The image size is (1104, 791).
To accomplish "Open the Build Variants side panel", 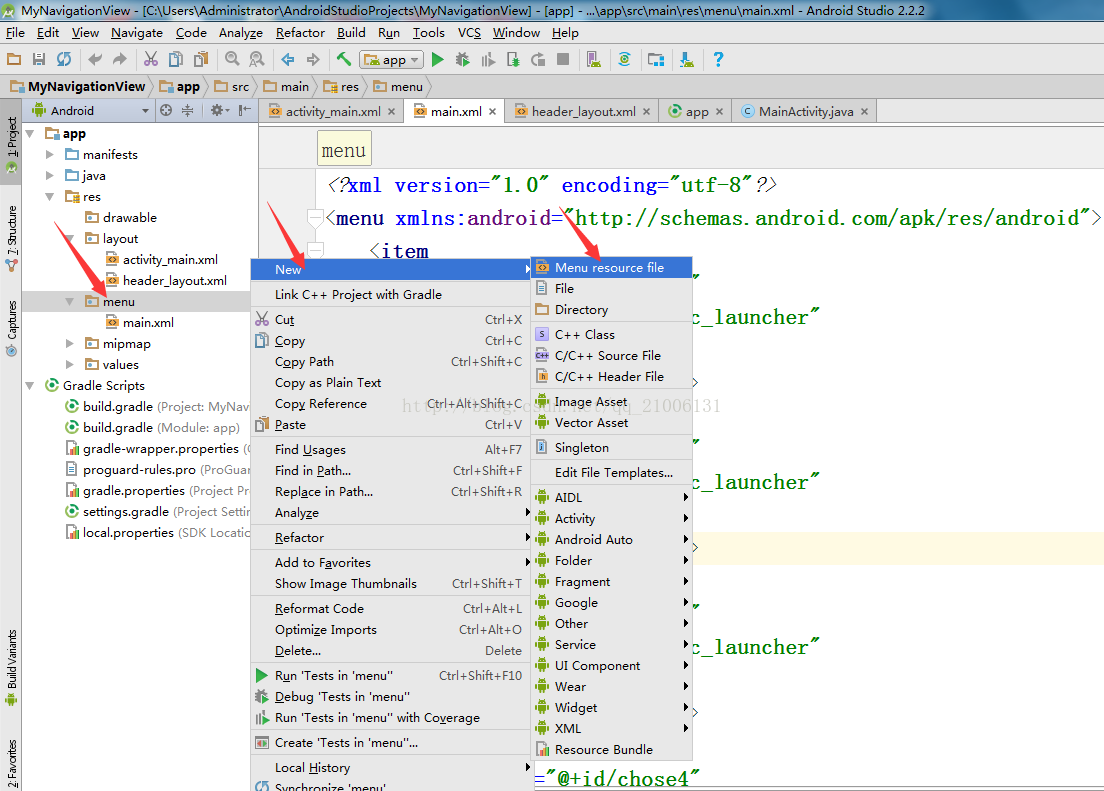I will 11,667.
